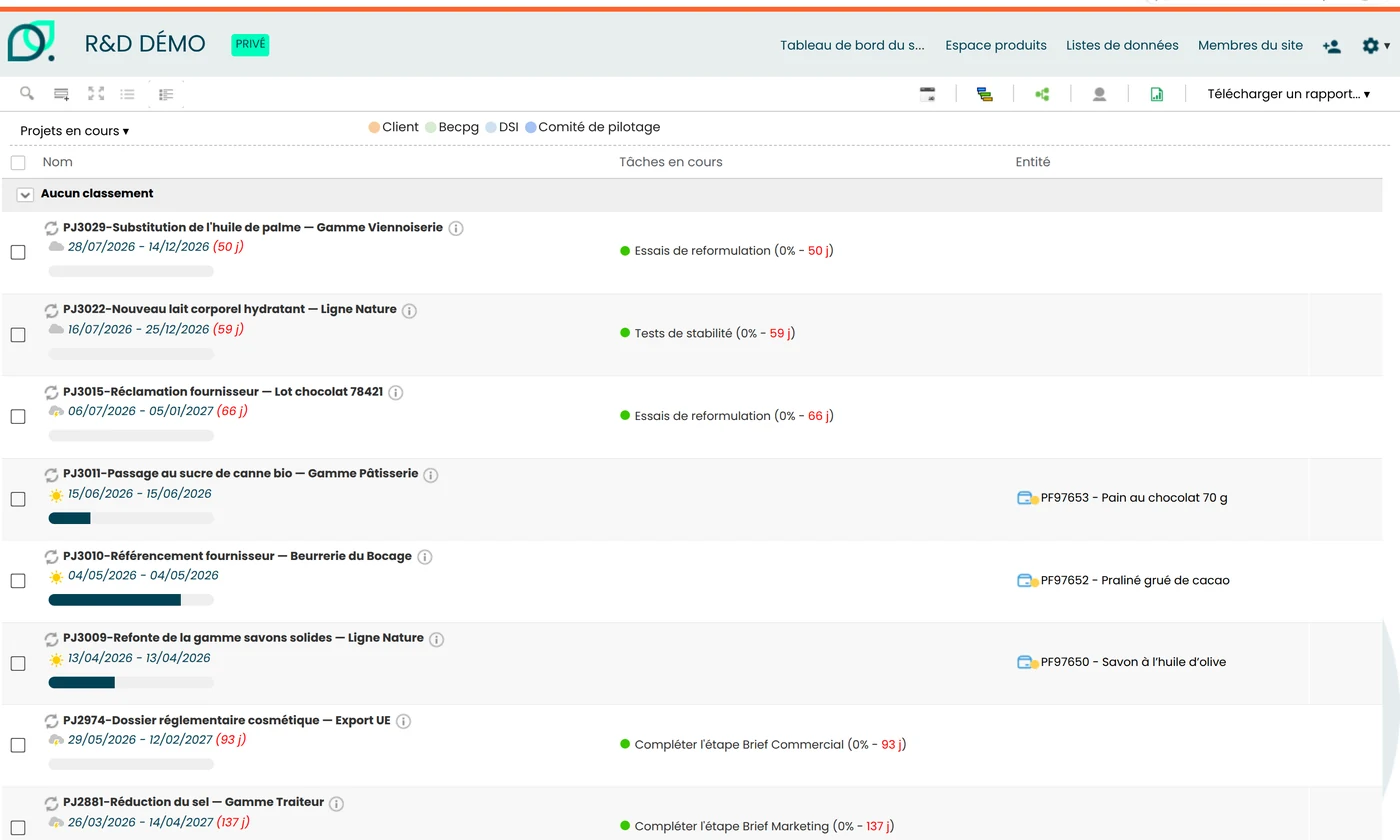Click the add-row icon beside the magnifier

pyautogui.click(x=61, y=94)
